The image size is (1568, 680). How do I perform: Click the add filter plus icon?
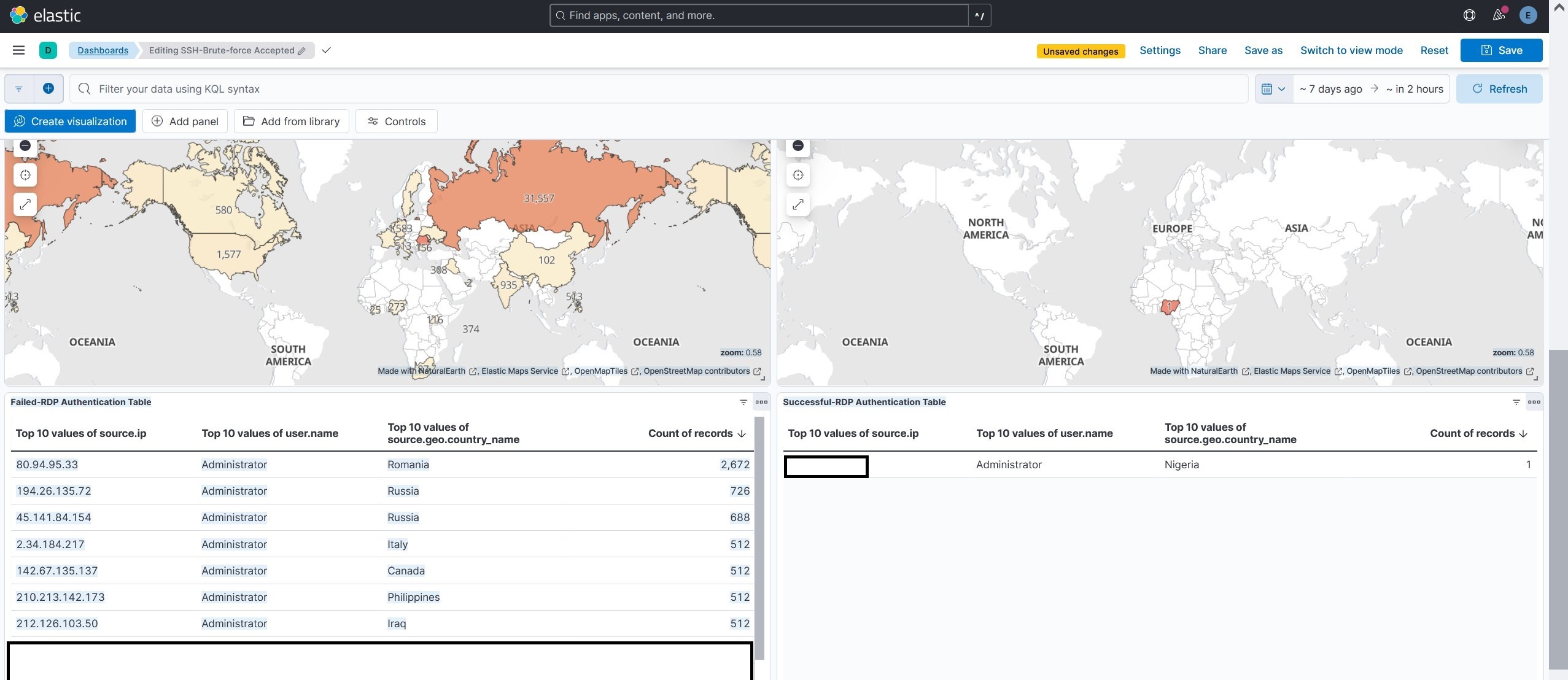pyautogui.click(x=49, y=88)
